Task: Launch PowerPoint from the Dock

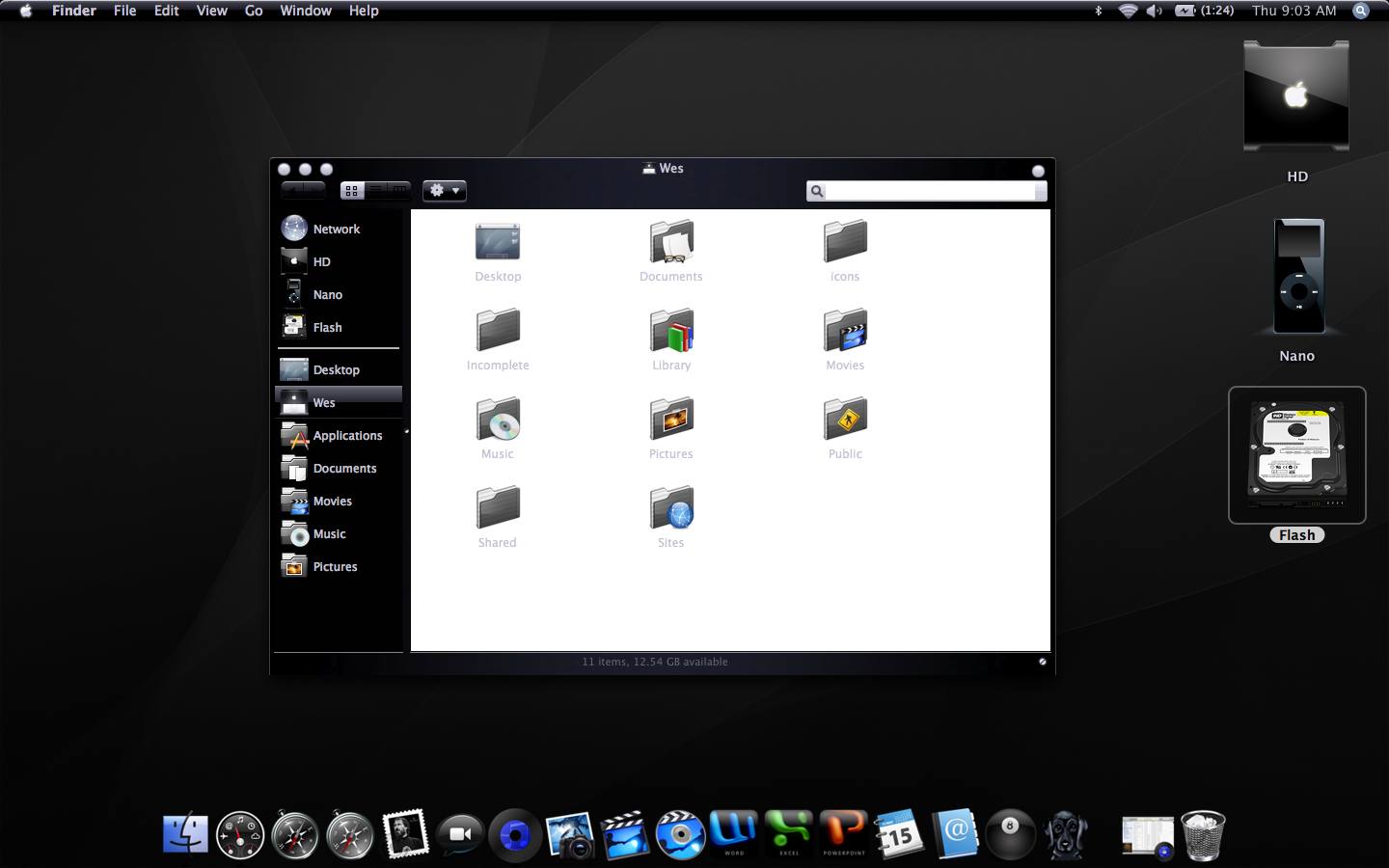Action: tap(844, 833)
